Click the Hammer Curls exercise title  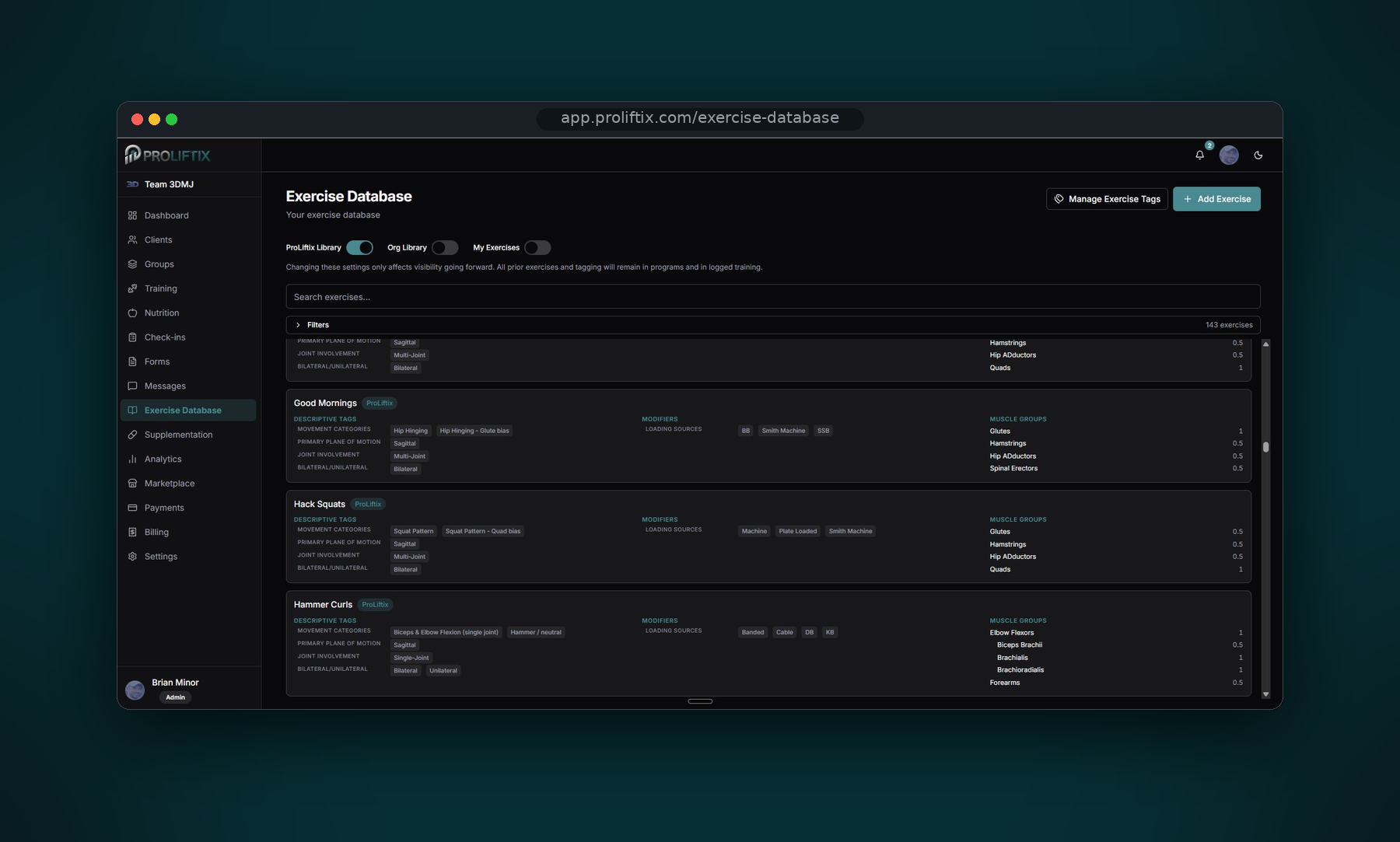(324, 604)
